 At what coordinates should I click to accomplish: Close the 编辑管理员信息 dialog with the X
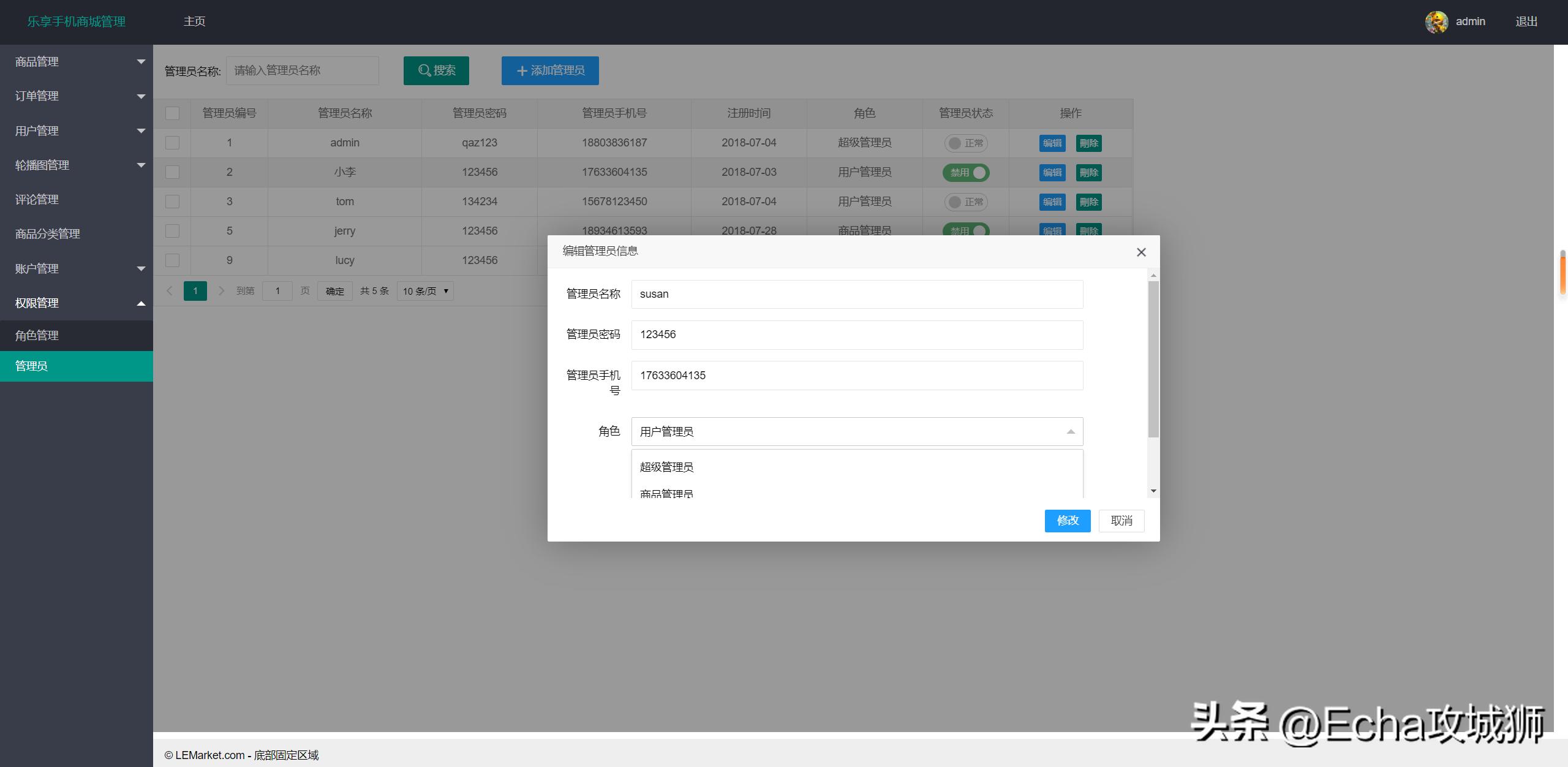(x=1140, y=252)
